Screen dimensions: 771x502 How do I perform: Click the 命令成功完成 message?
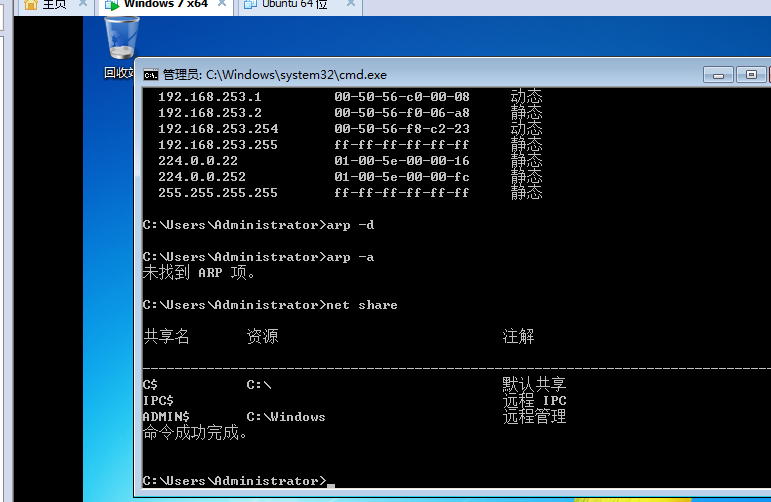(x=195, y=433)
